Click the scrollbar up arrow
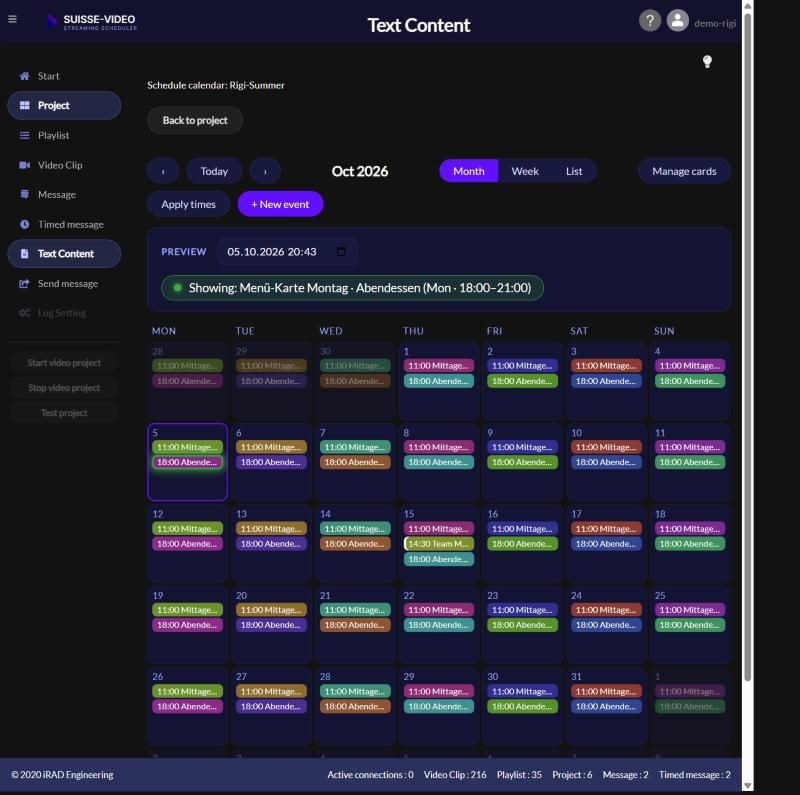The image size is (800, 795). click(747, 6)
